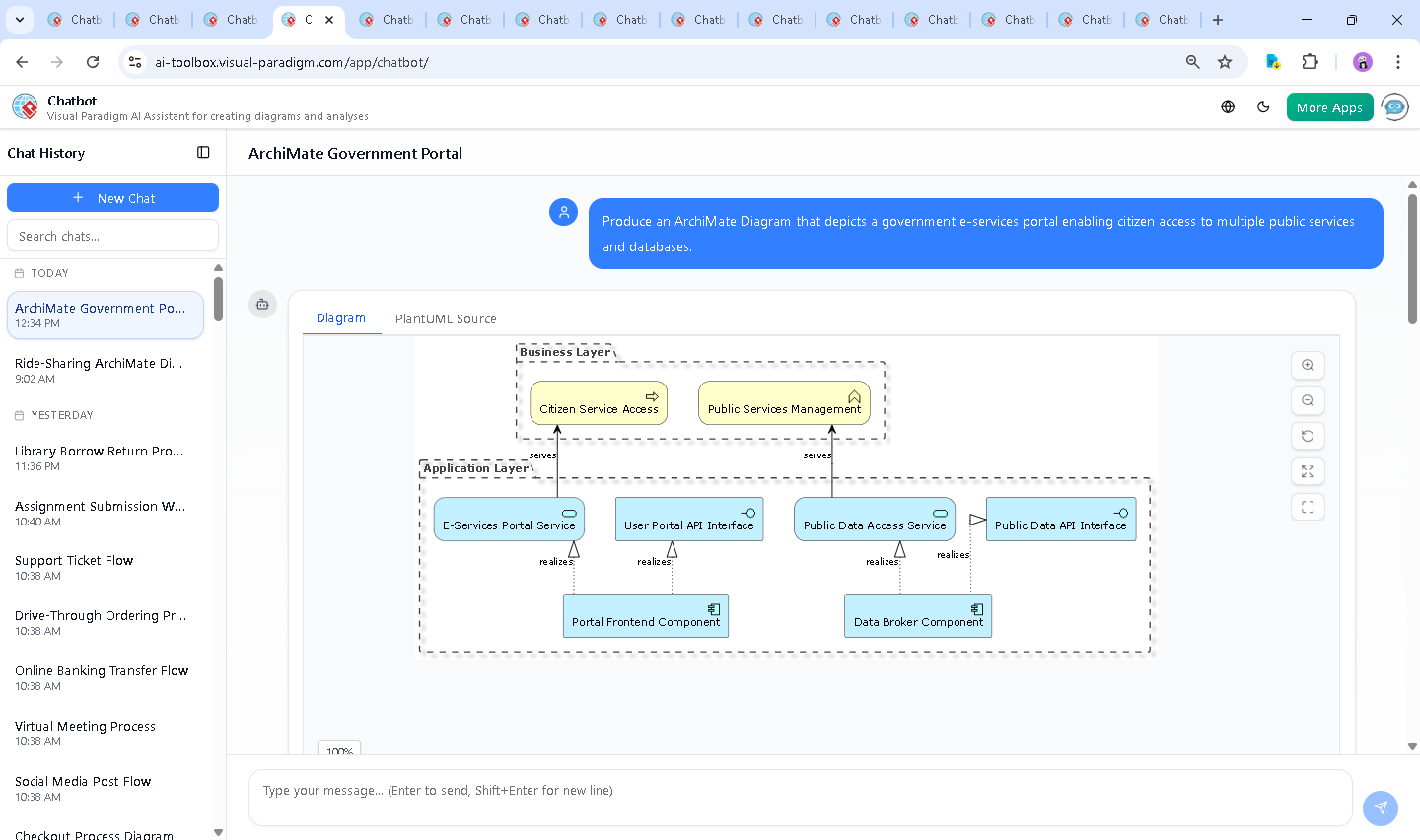Reset the diagram view rotation icon

[x=1308, y=436]
